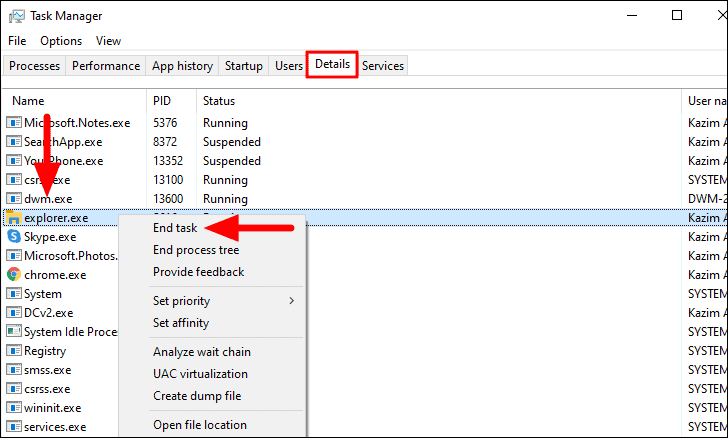Open the Options menu
The image size is (728, 438).
(61, 41)
